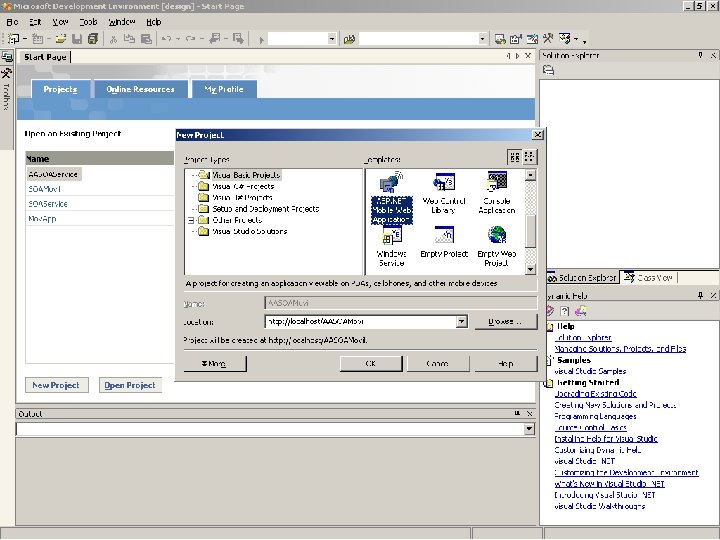The height and width of the screenshot is (540, 720).
Task: Click the Save All icon
Action: point(93,39)
